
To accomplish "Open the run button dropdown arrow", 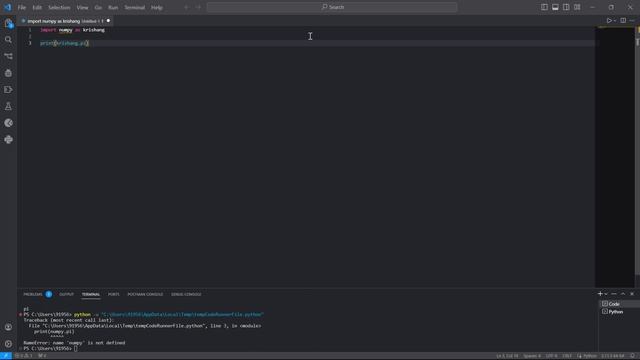I will point(614,20).
